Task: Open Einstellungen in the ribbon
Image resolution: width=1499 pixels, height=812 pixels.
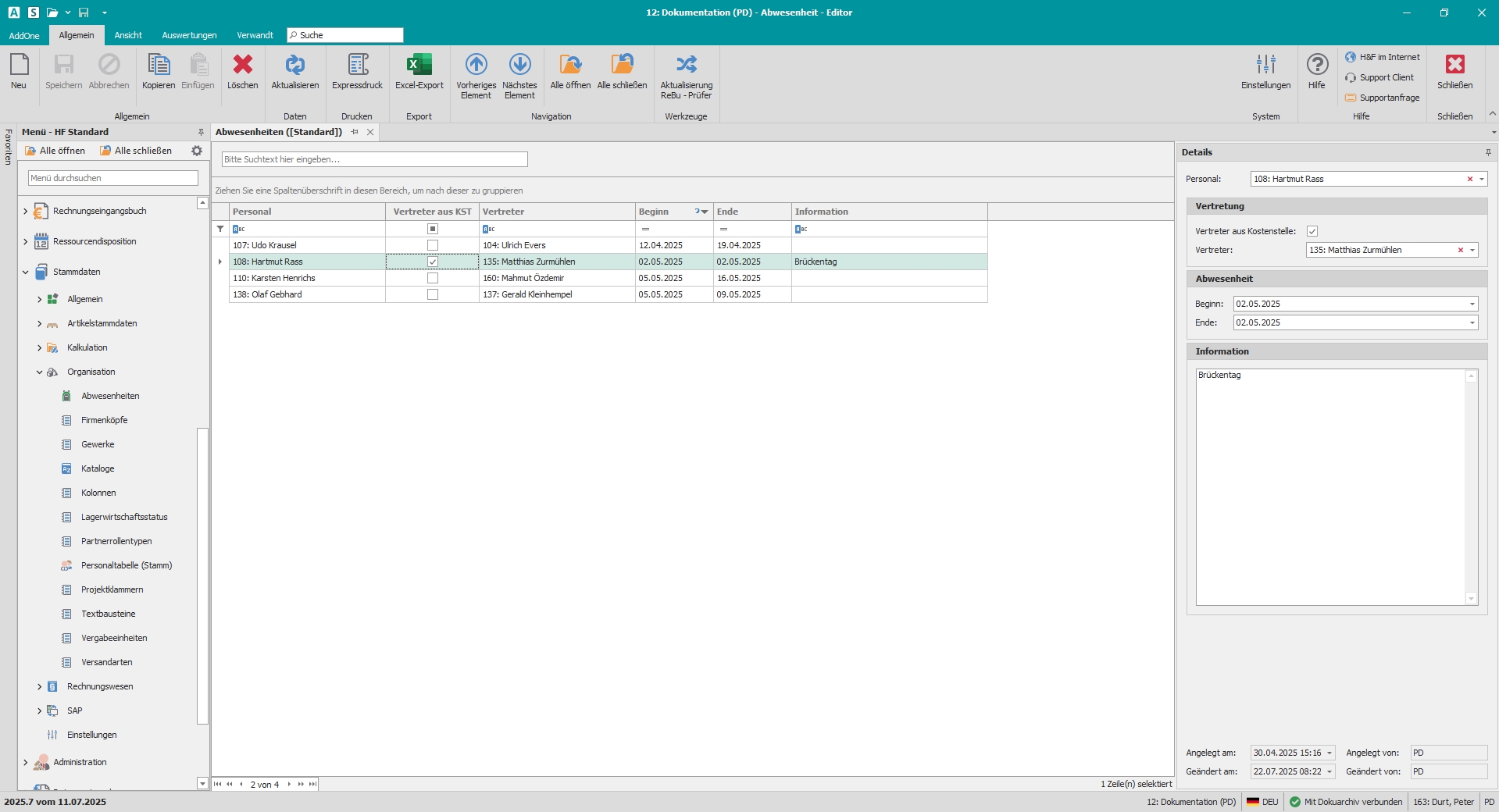Action: point(1265,66)
